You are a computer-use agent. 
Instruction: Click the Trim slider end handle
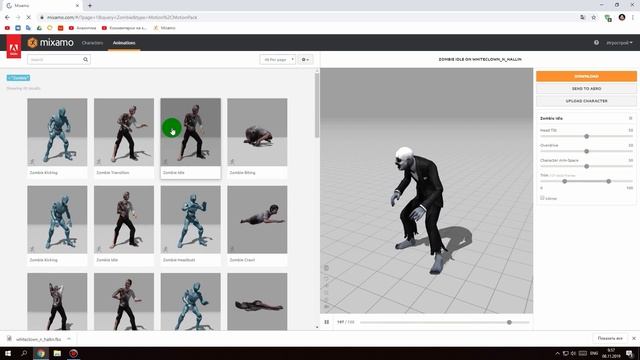tap(609, 181)
